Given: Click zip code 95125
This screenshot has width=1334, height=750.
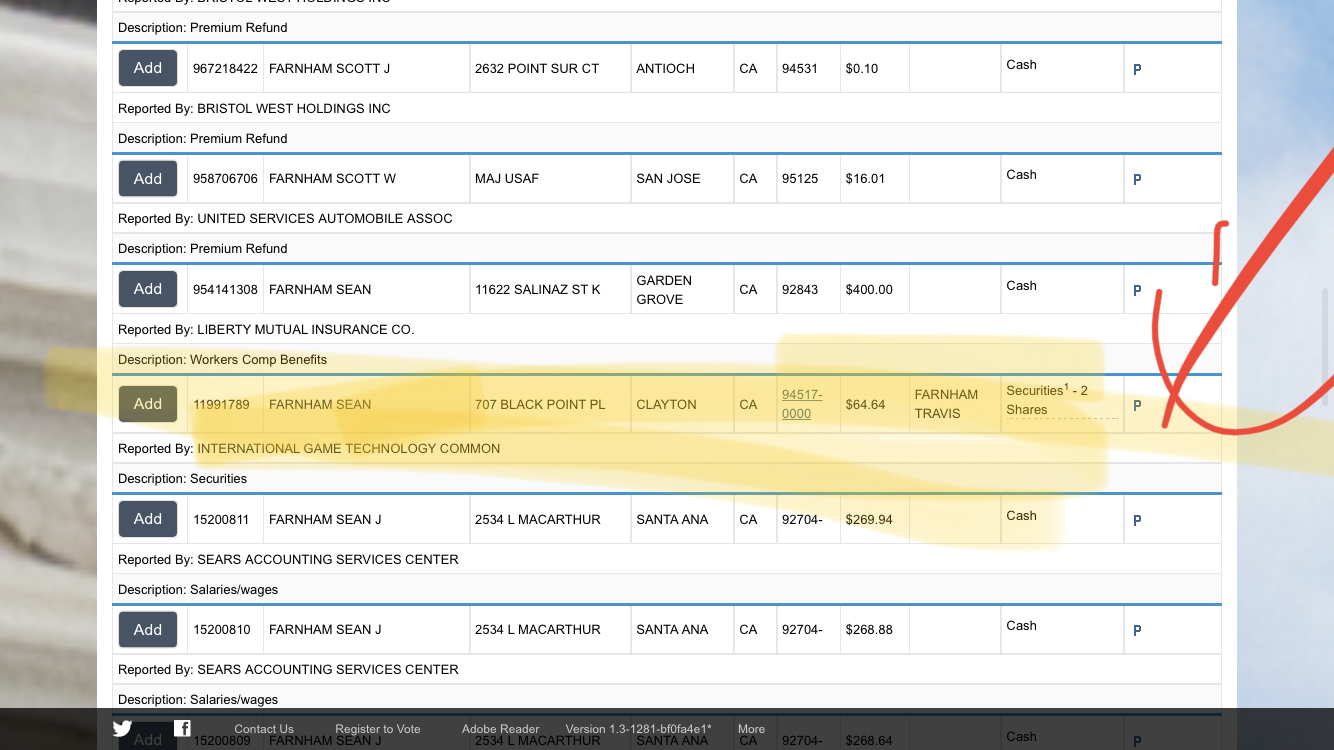Looking at the screenshot, I should 800,178.
